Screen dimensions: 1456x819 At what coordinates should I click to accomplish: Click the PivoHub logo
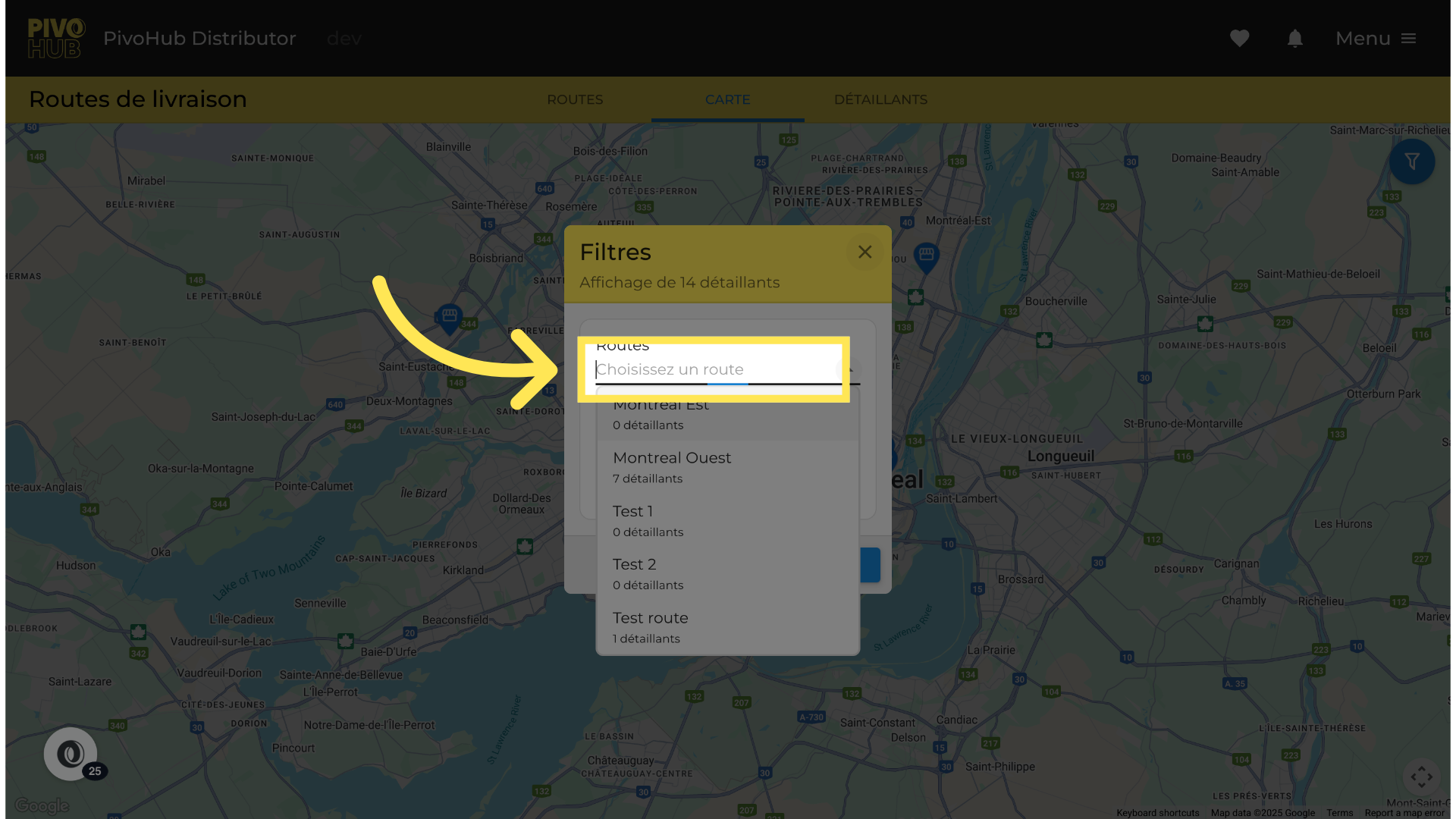(x=55, y=39)
